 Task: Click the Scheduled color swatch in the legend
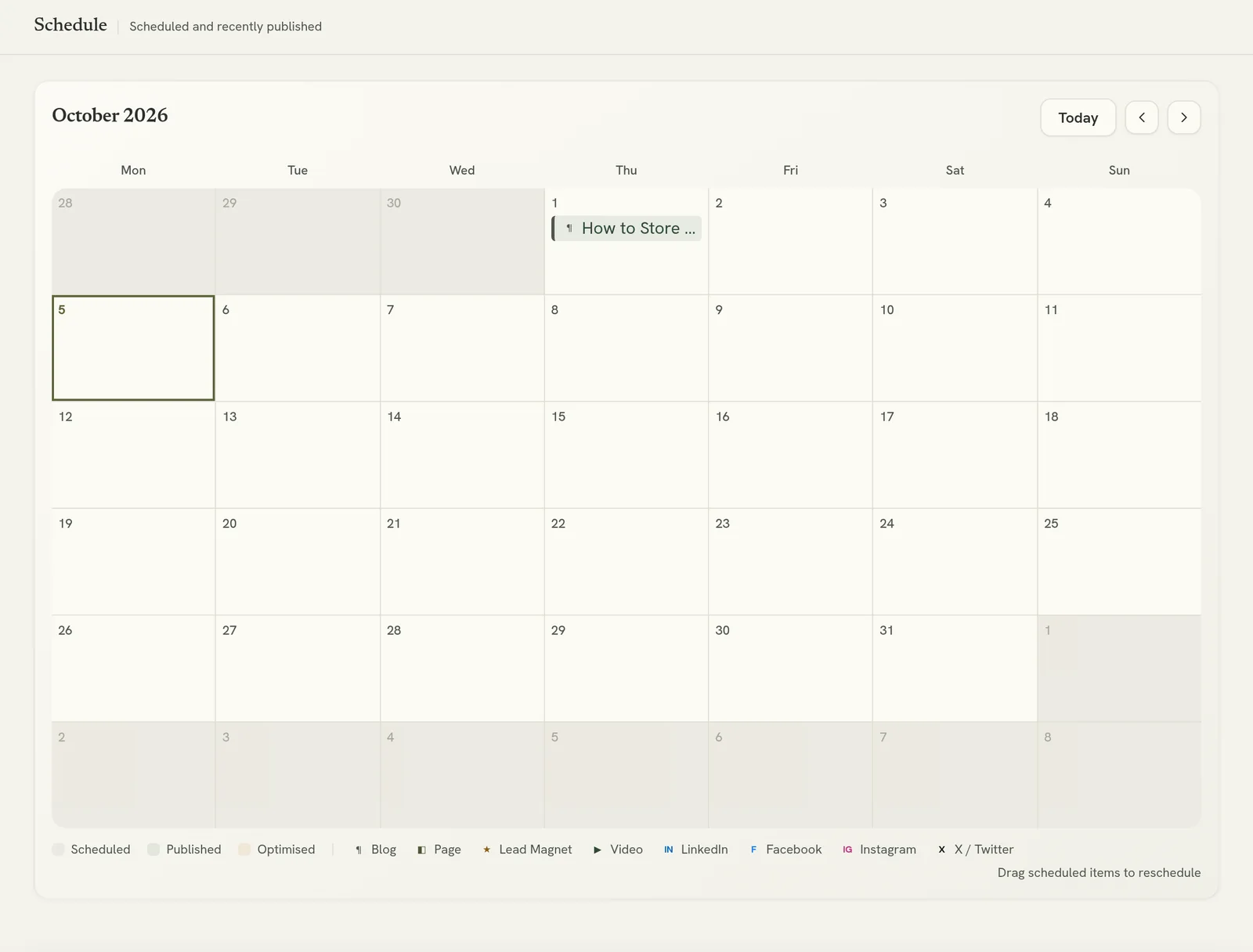[x=58, y=849]
